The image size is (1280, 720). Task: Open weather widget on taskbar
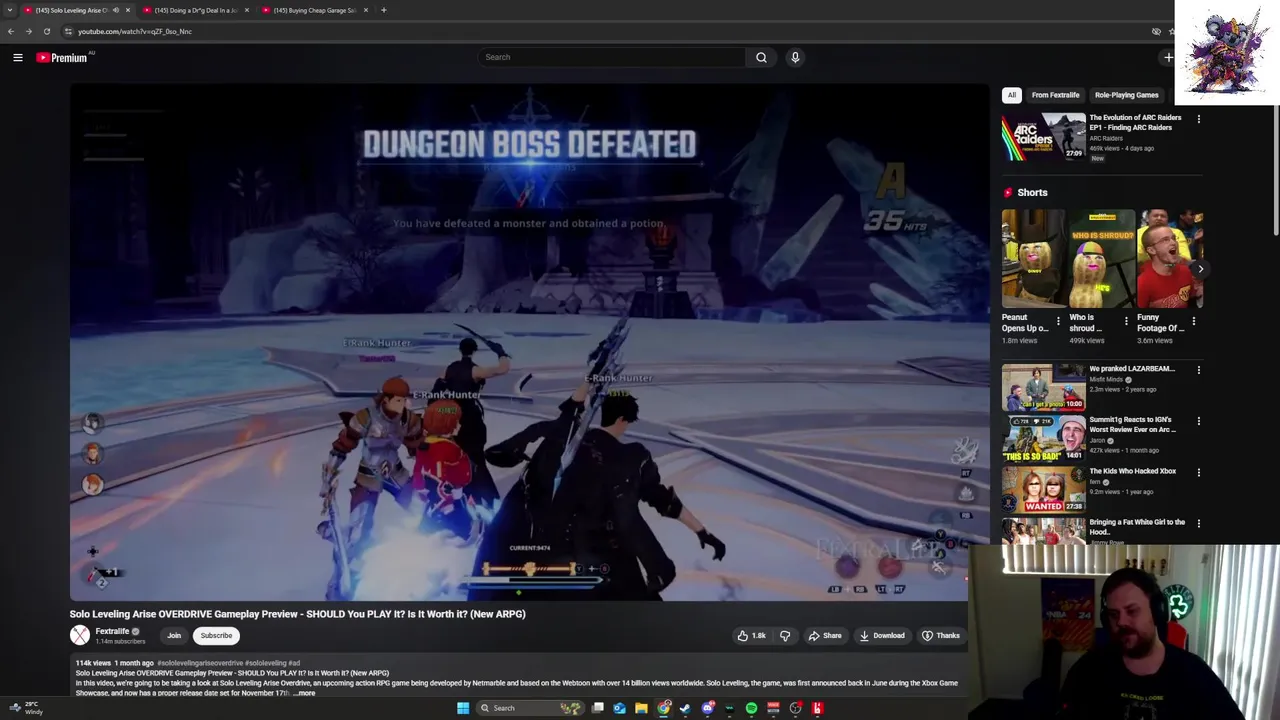point(25,708)
